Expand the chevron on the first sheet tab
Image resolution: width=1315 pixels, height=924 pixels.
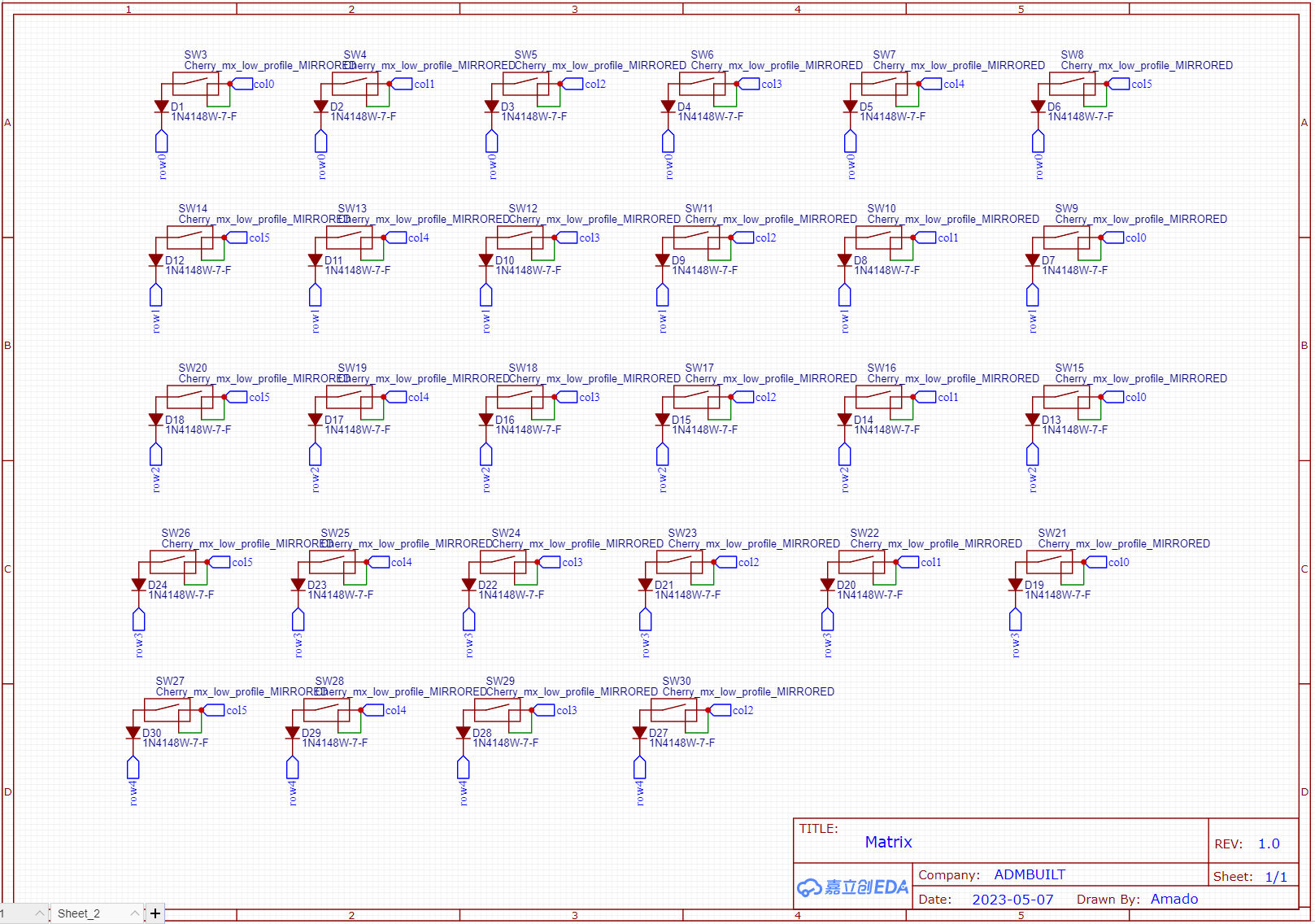point(39,913)
